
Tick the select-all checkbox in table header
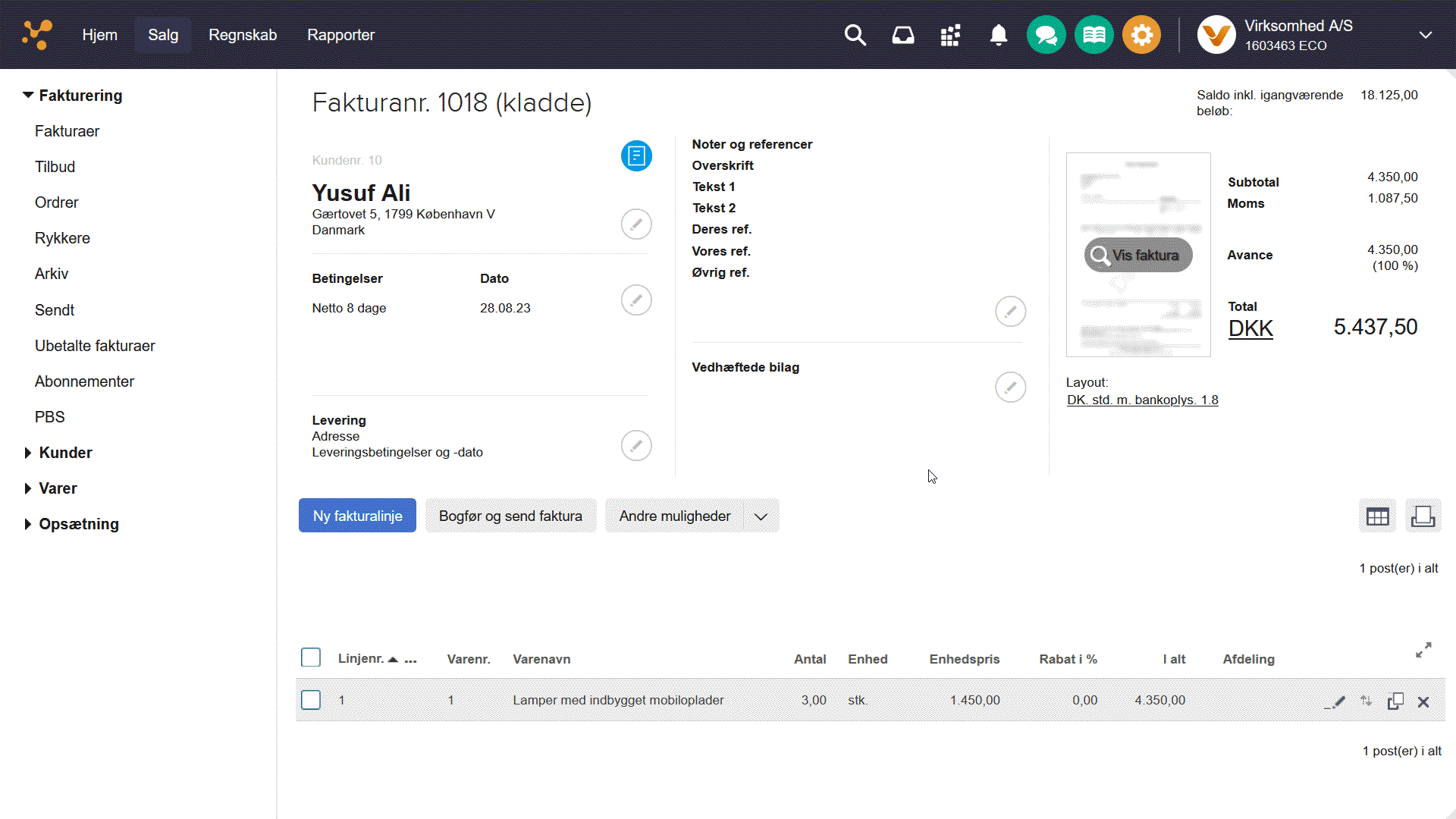click(x=311, y=657)
